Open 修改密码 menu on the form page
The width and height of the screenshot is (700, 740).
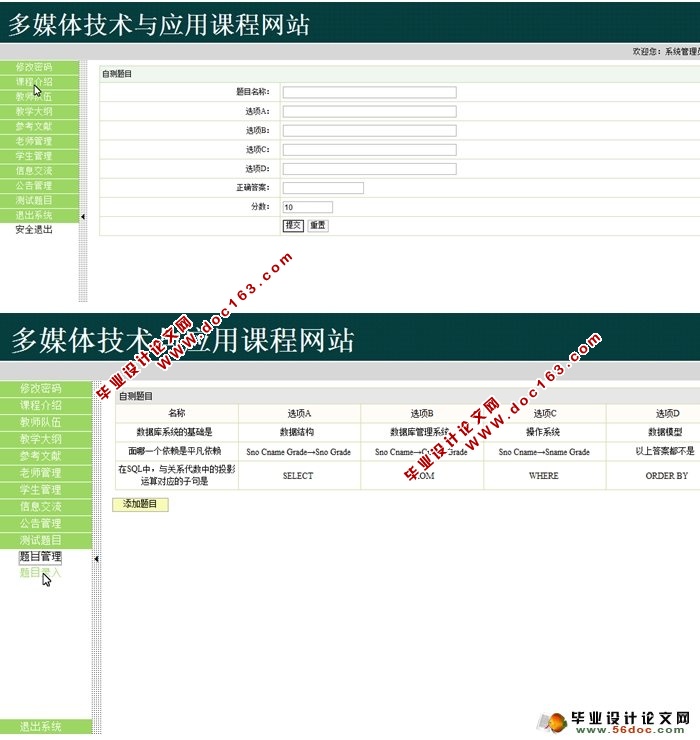point(39,67)
